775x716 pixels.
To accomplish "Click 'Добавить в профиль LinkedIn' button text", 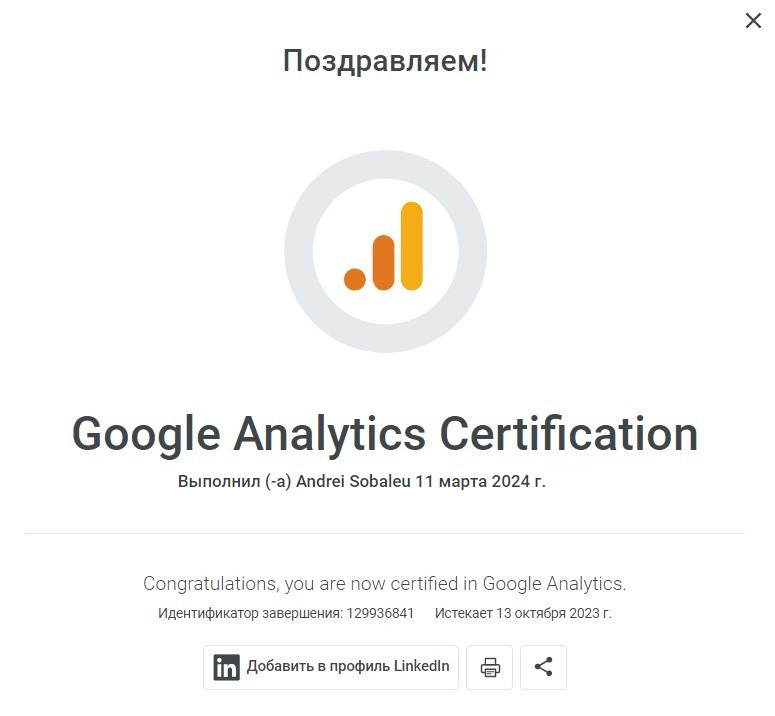I will pos(348,666).
